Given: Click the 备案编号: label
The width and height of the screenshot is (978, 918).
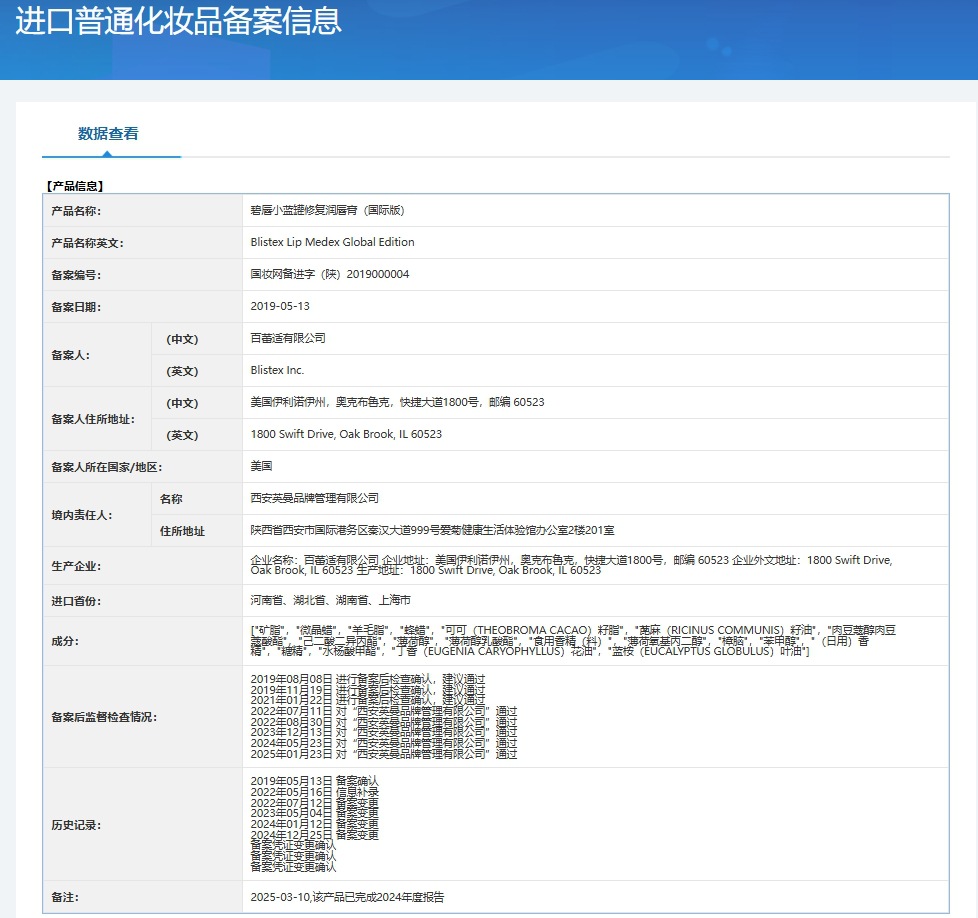Looking at the screenshot, I should 76,275.
